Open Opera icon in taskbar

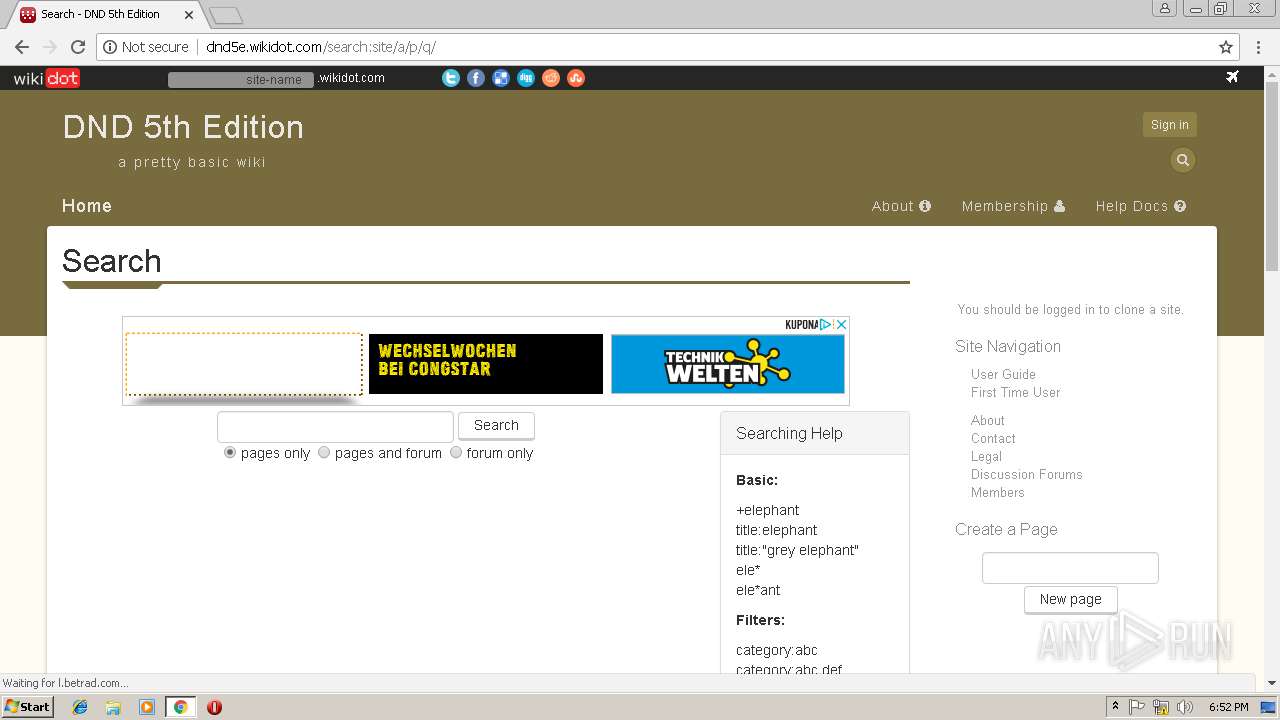(214, 707)
